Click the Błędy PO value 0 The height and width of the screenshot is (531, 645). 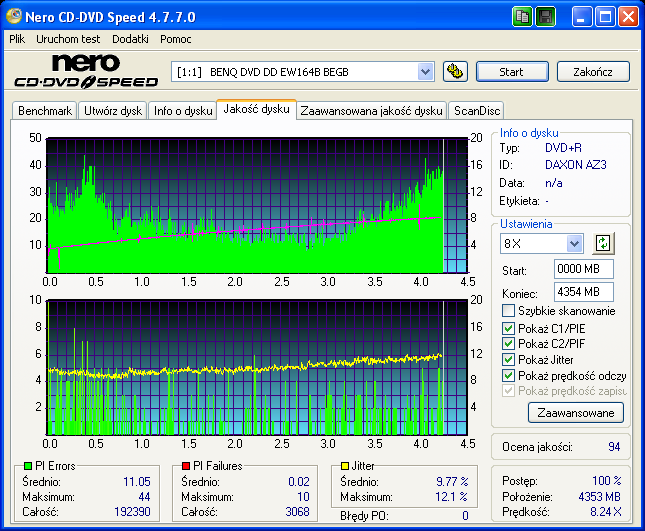[465, 516]
